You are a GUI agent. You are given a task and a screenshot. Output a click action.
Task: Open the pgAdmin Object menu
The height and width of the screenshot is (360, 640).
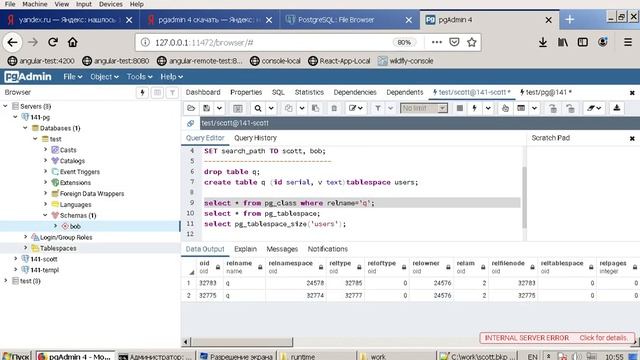click(104, 77)
